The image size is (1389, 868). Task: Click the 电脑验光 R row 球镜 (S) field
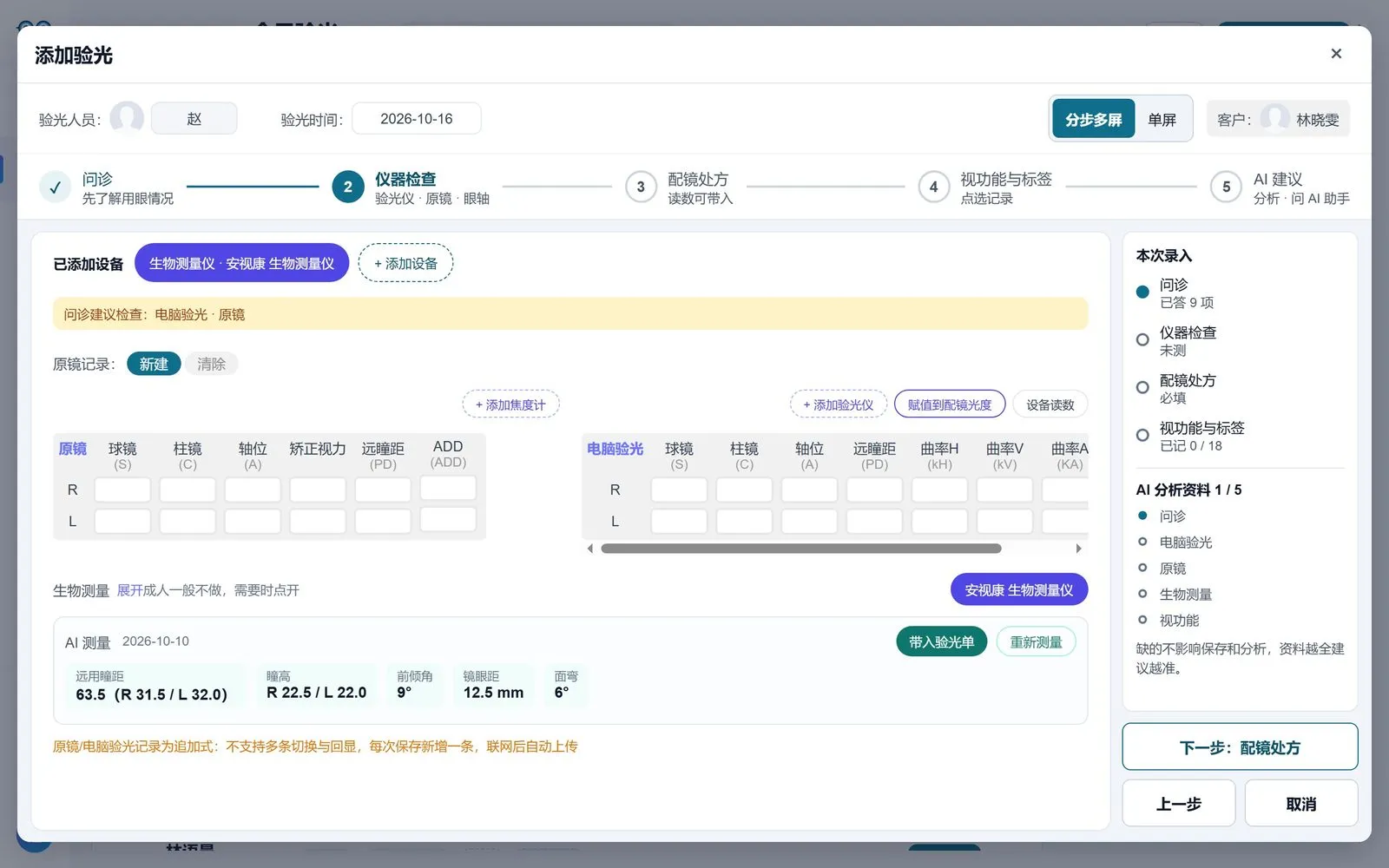point(679,490)
